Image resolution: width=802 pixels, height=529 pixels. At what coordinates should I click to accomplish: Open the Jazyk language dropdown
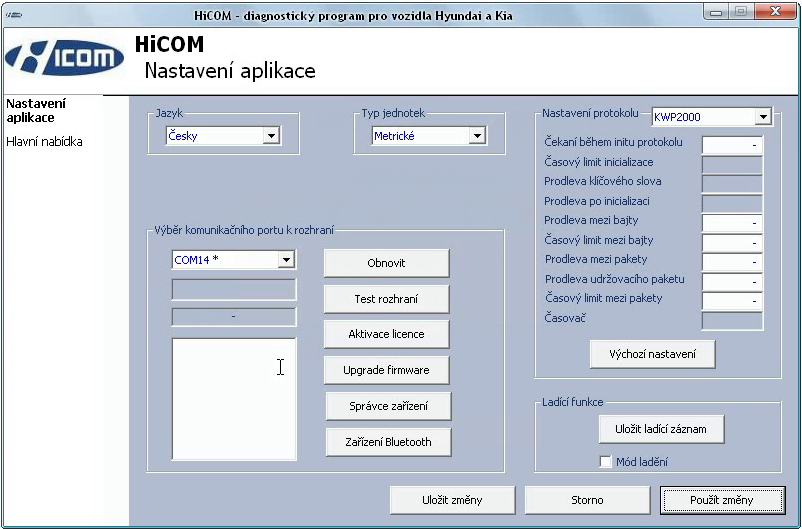pos(270,136)
